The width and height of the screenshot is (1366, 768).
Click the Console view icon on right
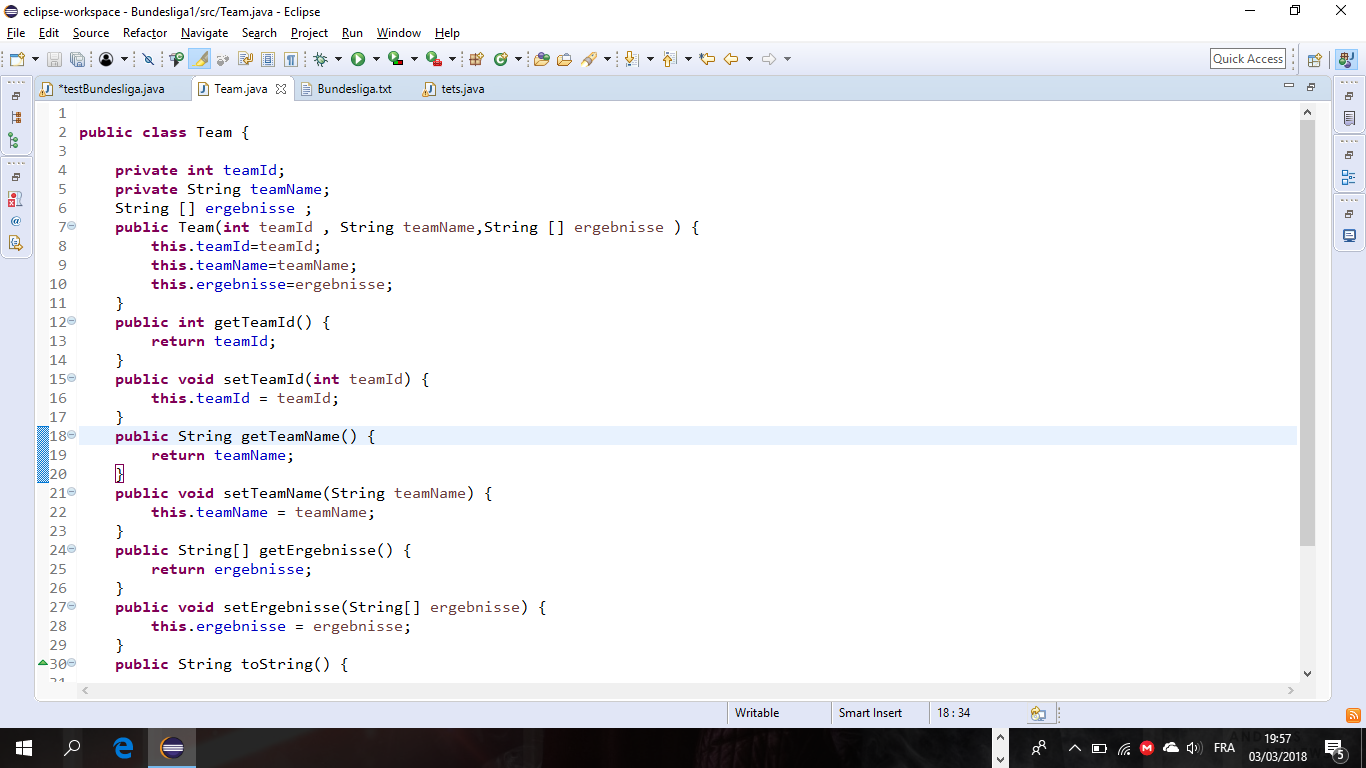(1349, 236)
